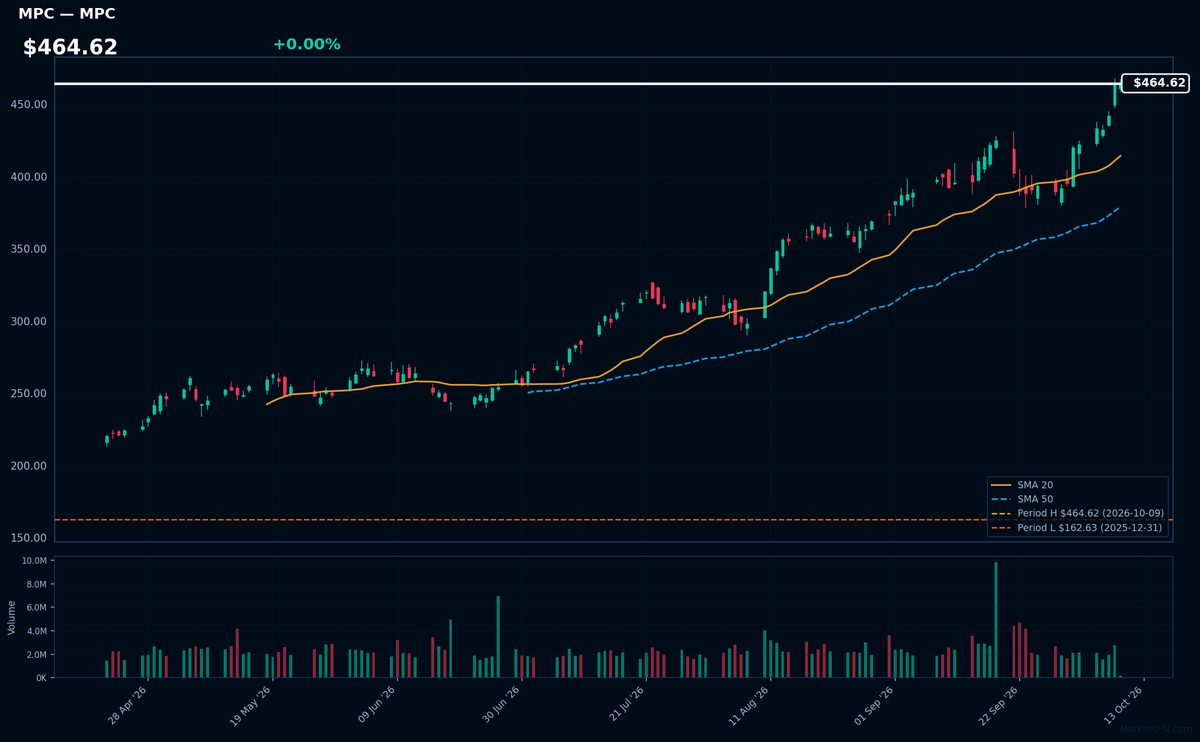Click the 450.00 price axis label
This screenshot has height=742, width=1200.
point(29,105)
